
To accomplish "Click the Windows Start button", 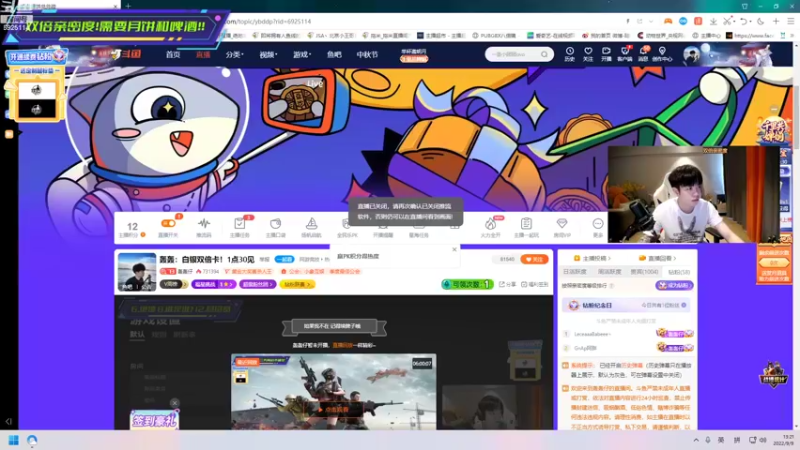I will [14, 440].
